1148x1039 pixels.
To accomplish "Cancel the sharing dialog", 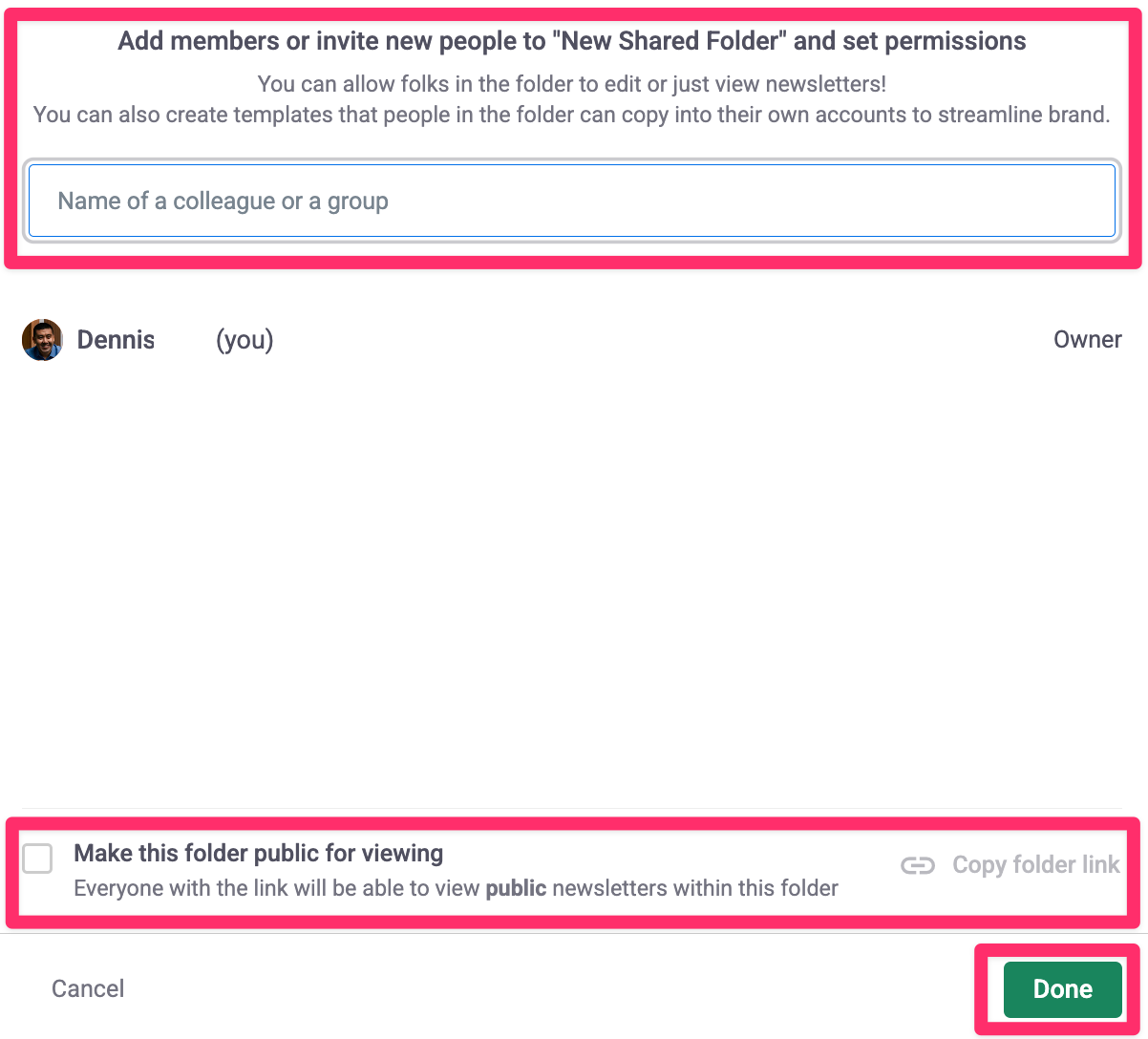I will (88, 988).
